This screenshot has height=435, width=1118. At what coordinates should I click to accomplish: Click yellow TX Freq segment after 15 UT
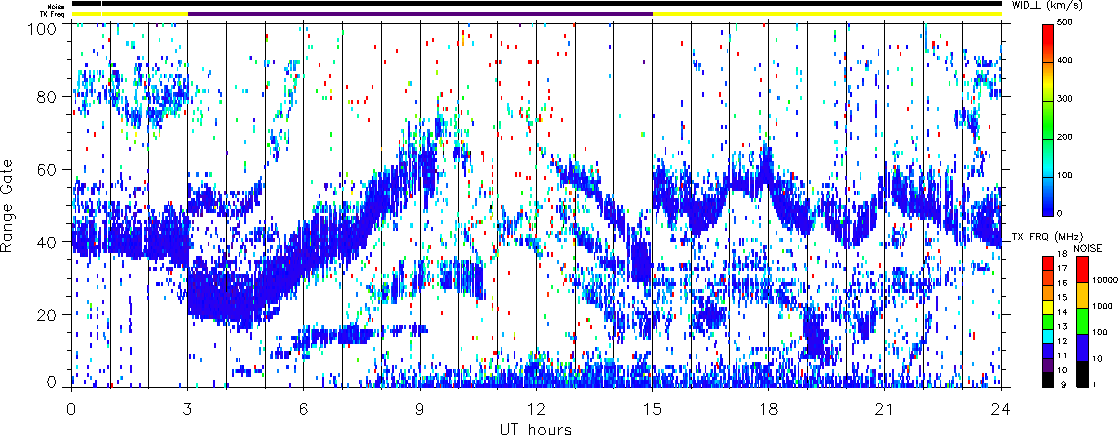click(828, 14)
